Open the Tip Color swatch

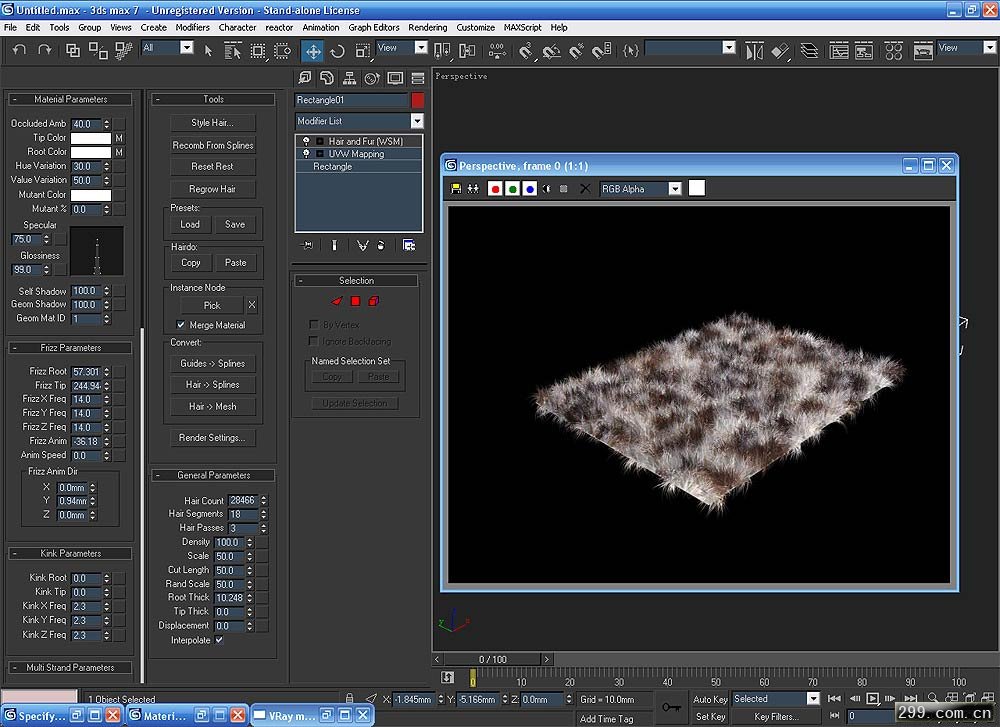click(x=91, y=138)
